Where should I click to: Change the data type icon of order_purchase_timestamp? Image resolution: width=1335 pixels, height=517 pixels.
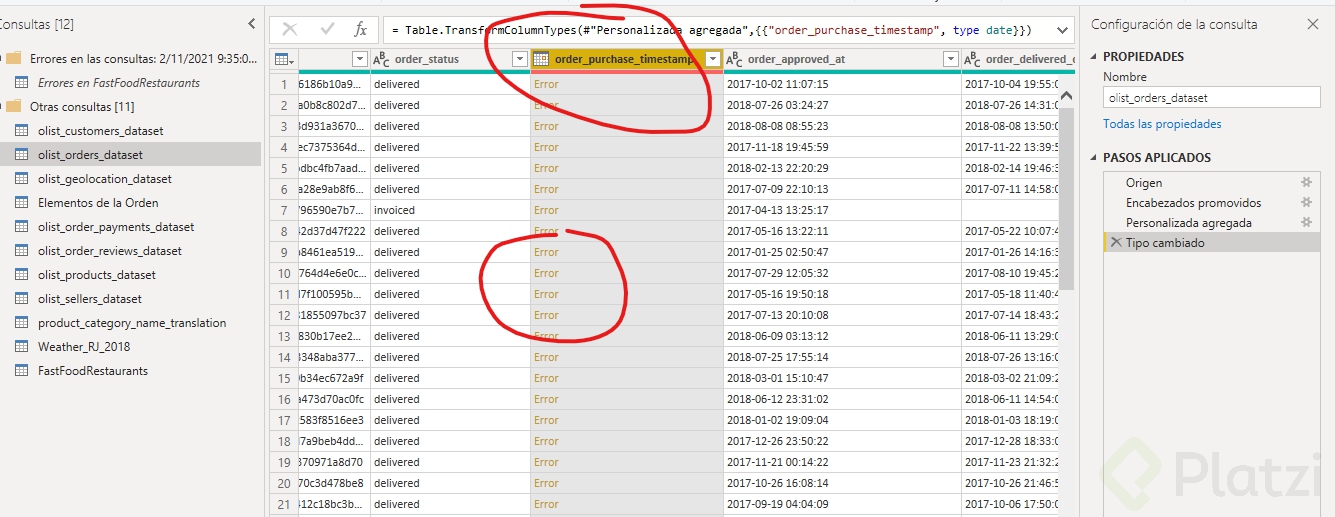point(541,60)
